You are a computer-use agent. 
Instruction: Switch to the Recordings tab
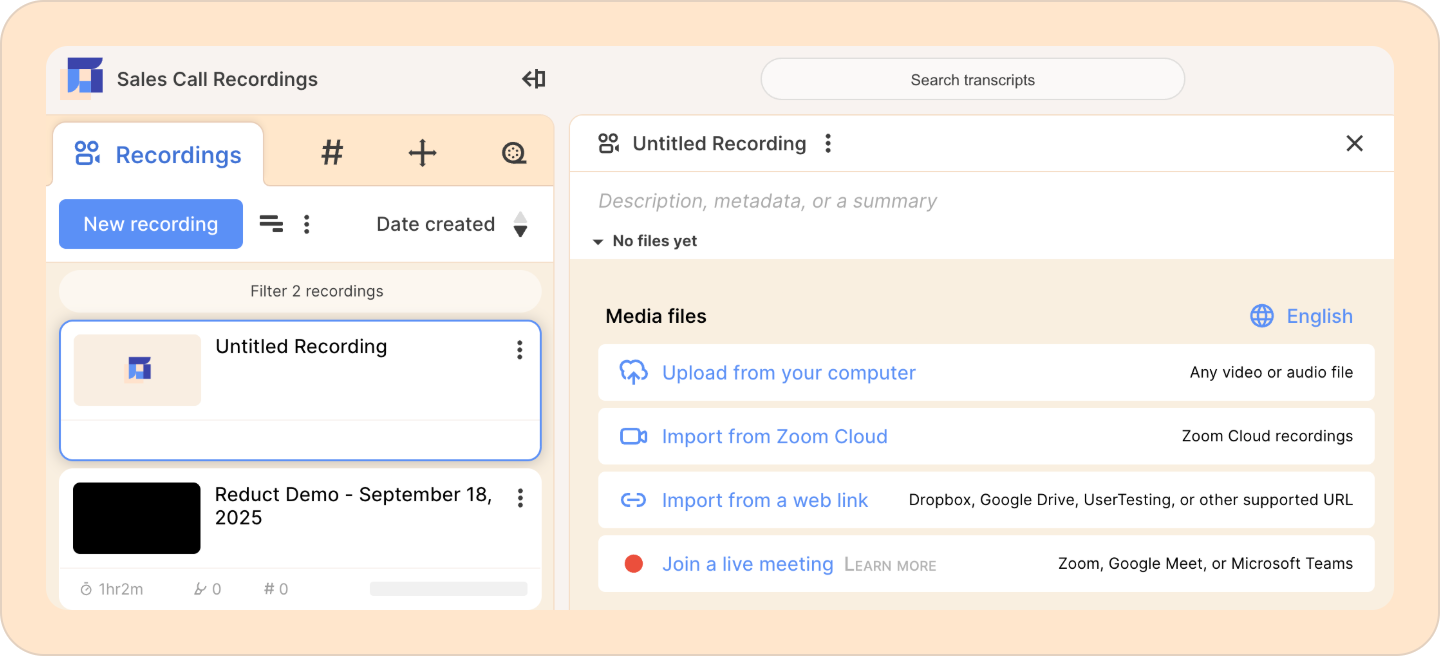158,155
